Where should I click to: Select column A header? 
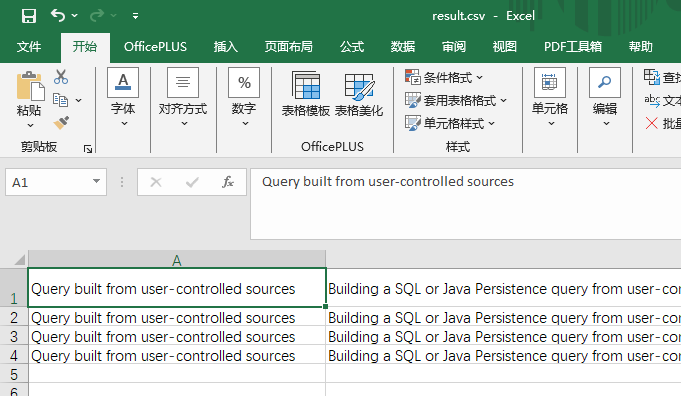click(x=177, y=260)
